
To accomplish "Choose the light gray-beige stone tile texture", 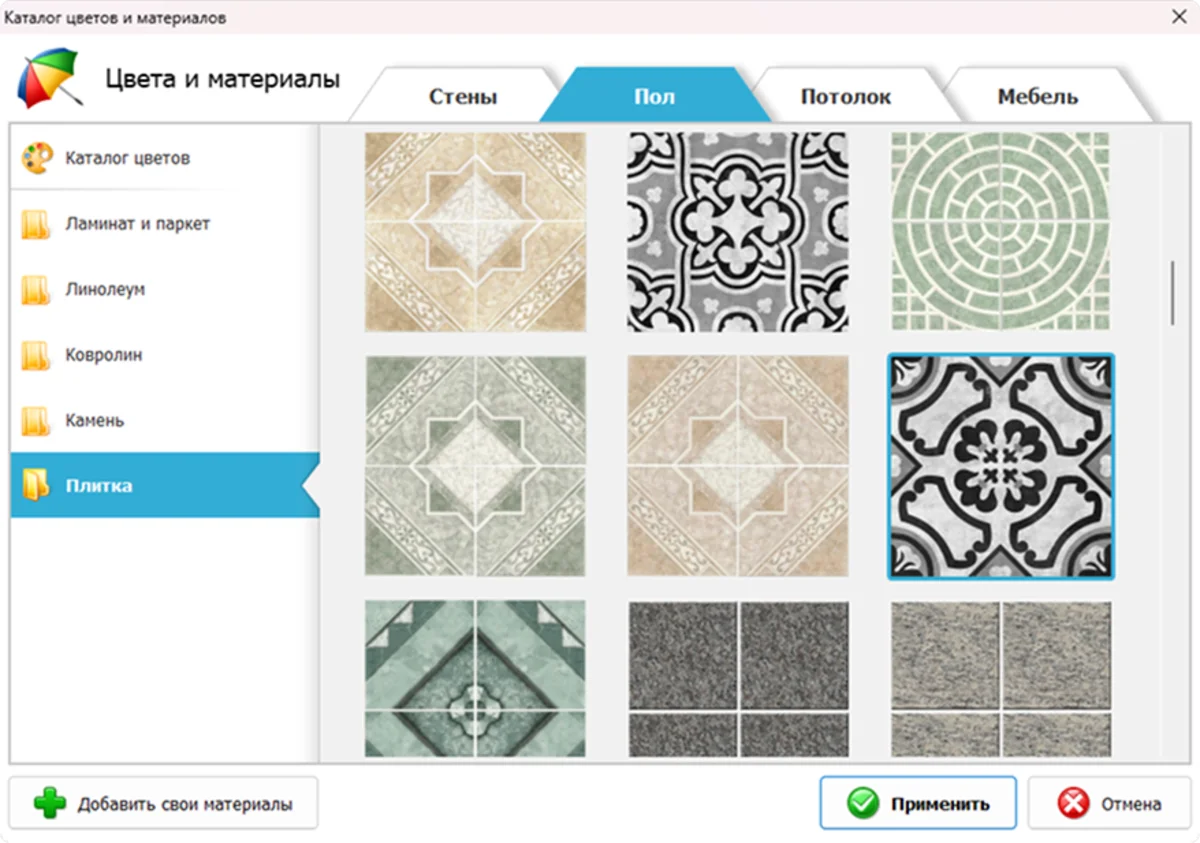I will [1001, 679].
